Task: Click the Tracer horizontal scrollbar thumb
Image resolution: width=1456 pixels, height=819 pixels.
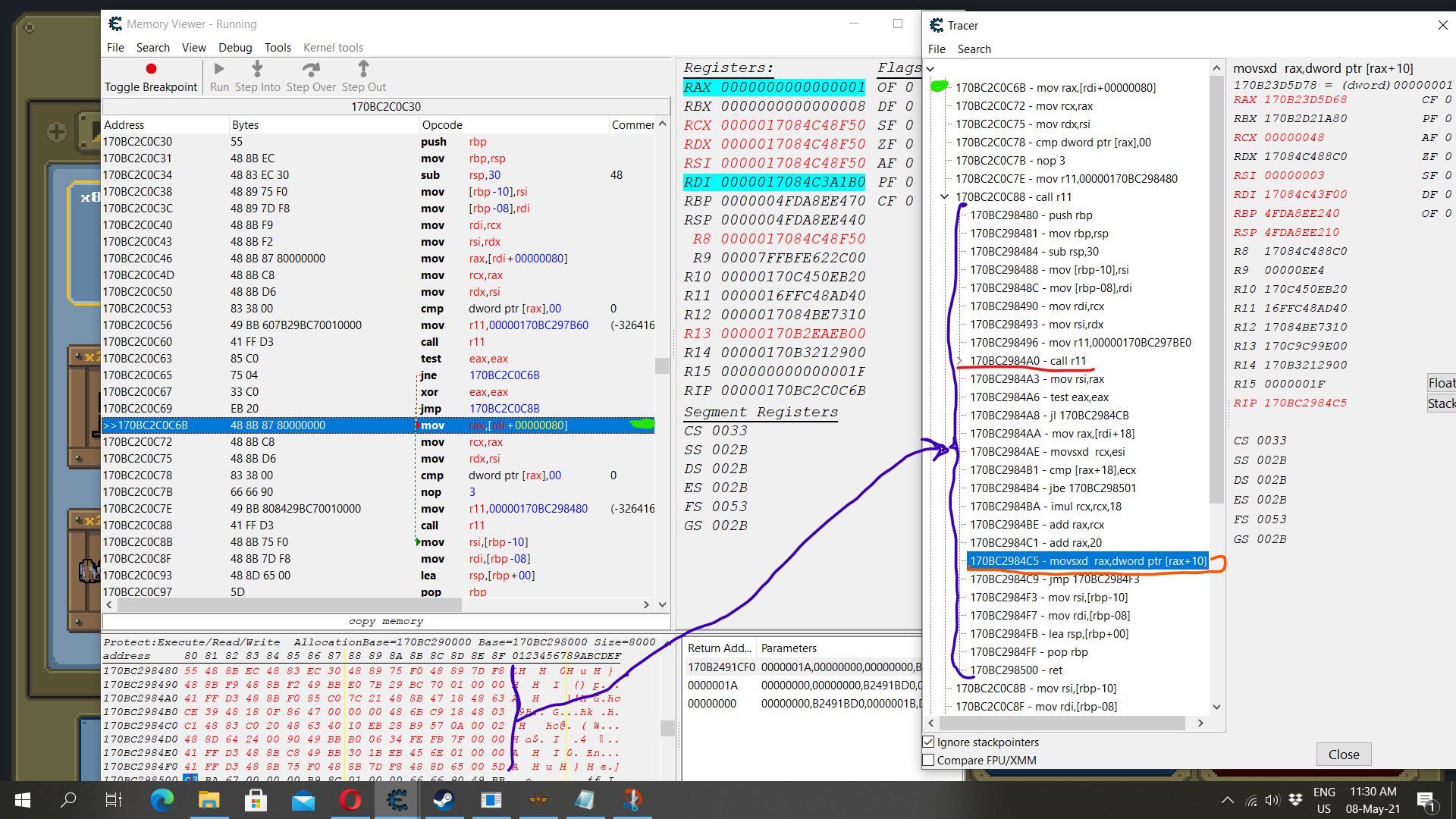Action: click(1062, 723)
